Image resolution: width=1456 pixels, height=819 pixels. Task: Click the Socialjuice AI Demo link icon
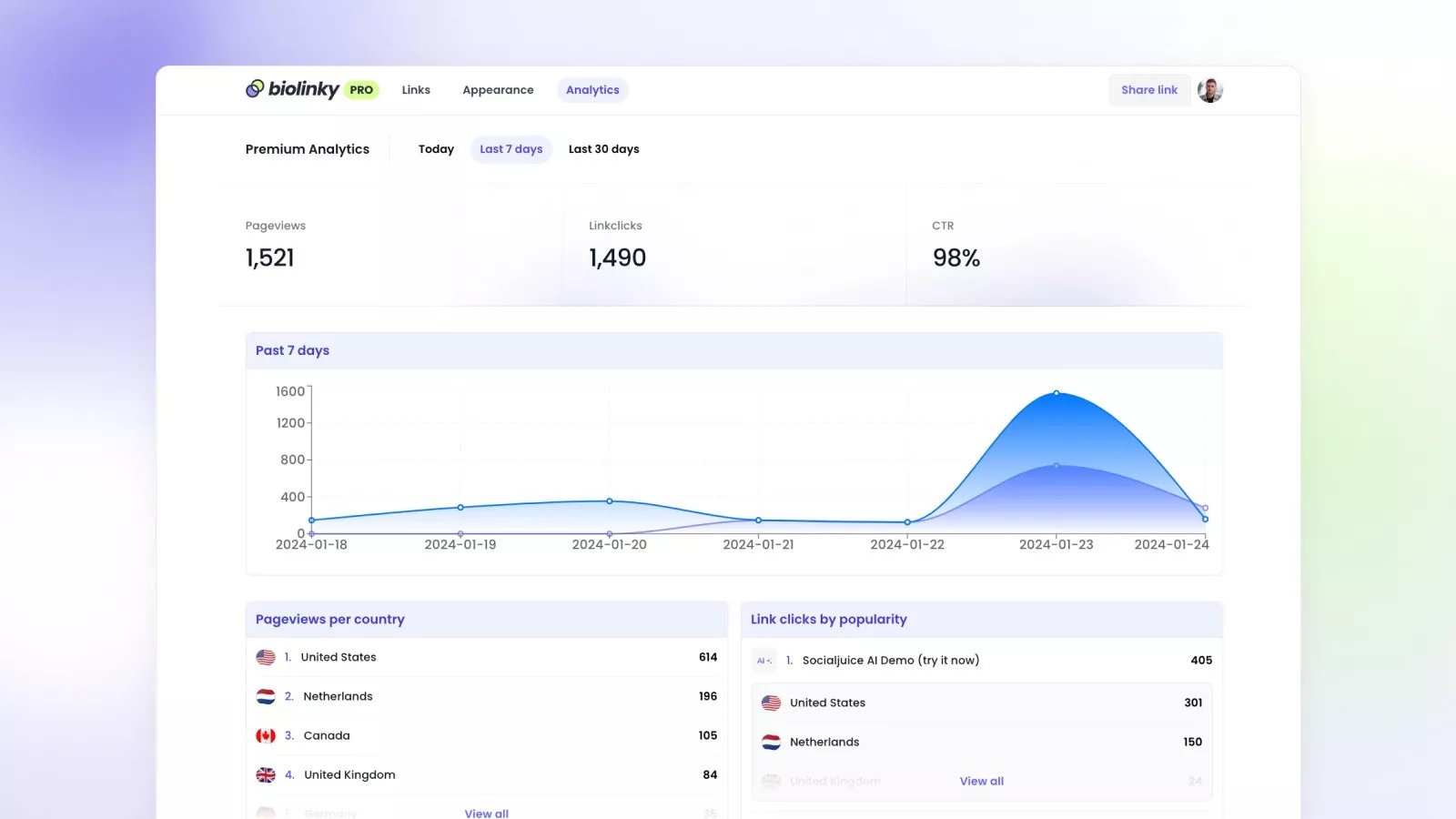[763, 661]
